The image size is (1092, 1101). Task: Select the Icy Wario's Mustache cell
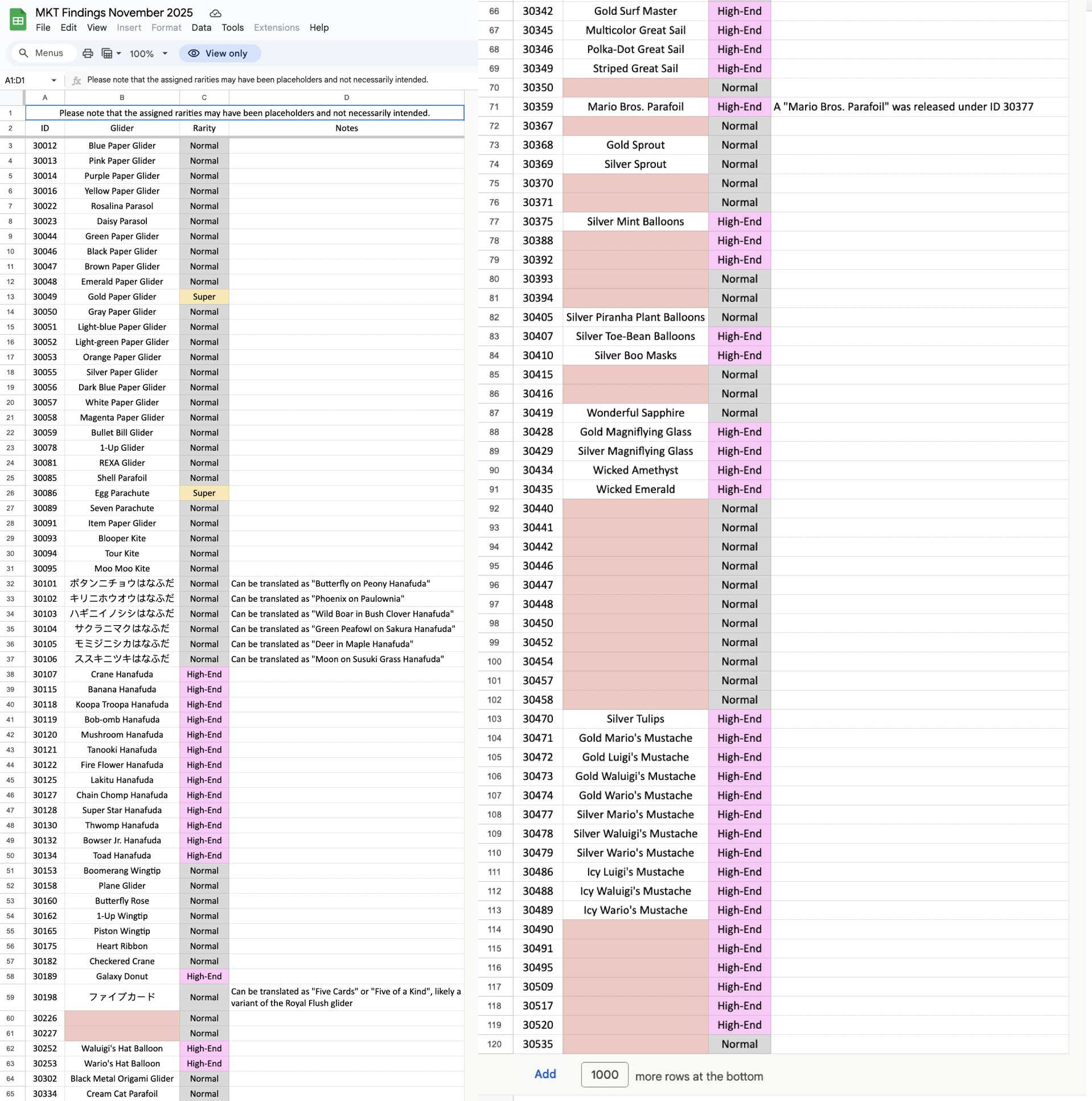coord(635,910)
